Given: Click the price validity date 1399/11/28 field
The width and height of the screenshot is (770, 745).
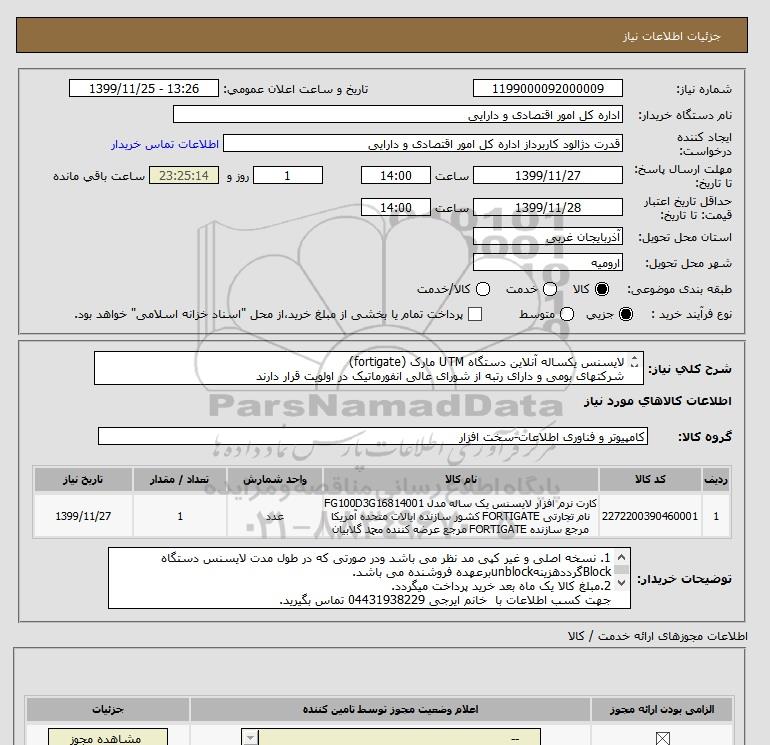Looking at the screenshot, I should 548,207.
